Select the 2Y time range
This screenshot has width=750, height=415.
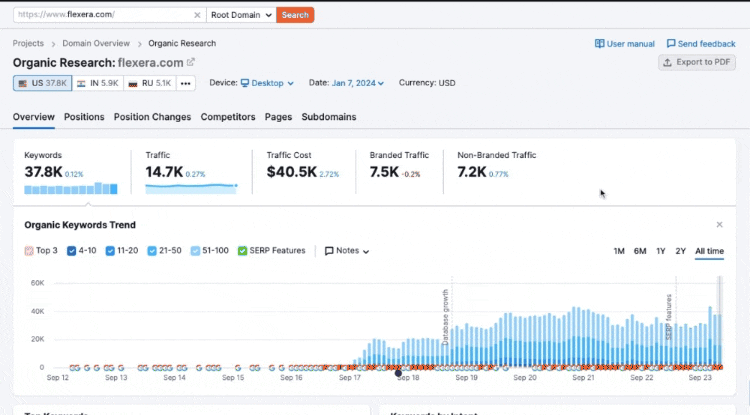(x=681, y=251)
